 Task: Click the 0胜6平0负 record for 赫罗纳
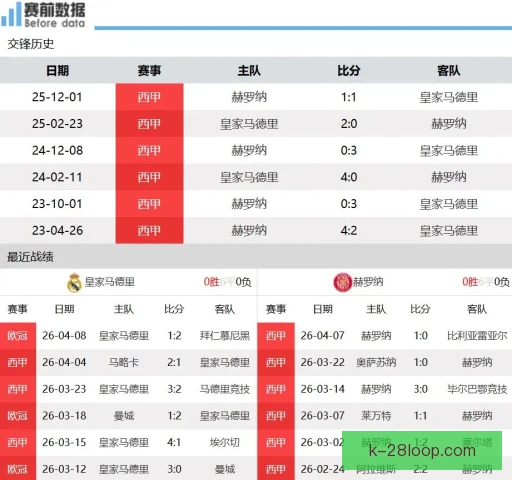(x=486, y=282)
